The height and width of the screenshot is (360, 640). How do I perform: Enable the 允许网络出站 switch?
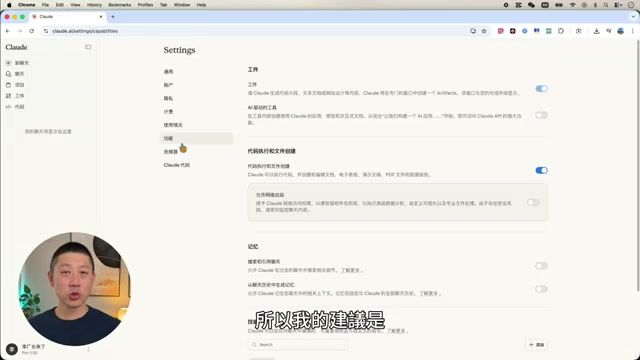533,202
